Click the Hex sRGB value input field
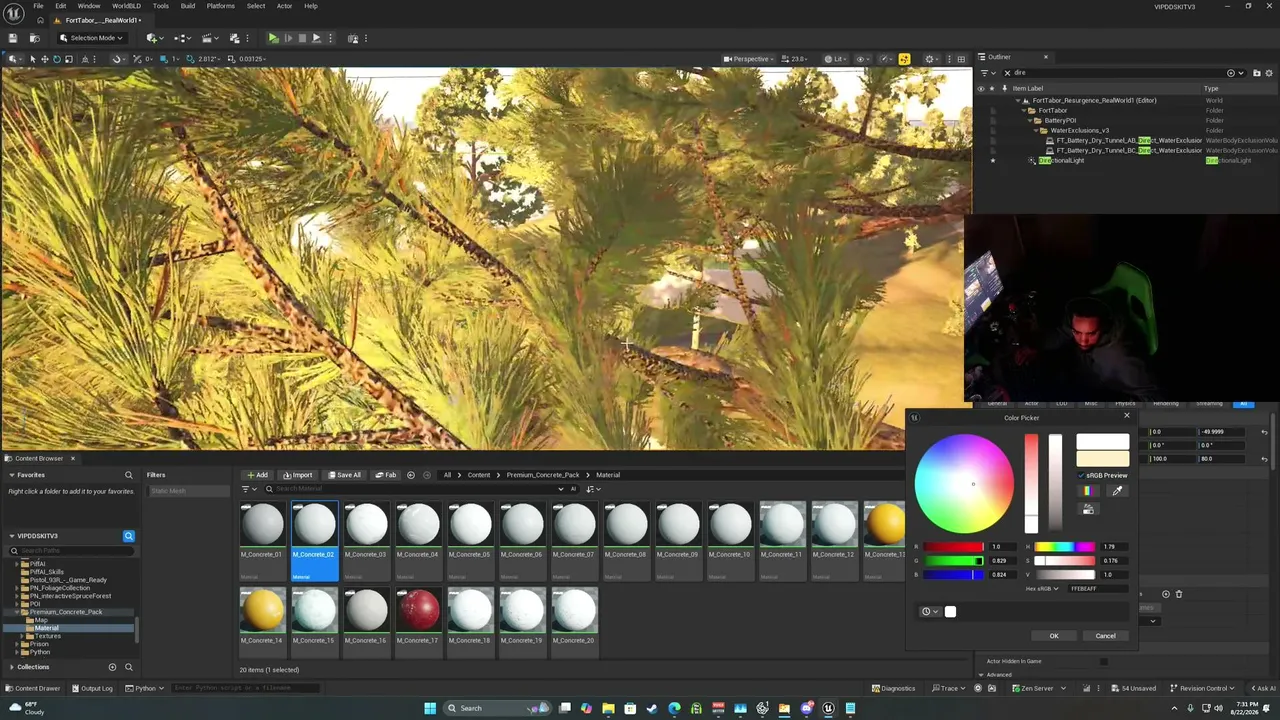Viewport: 1280px width, 720px height. pyautogui.click(x=1098, y=589)
